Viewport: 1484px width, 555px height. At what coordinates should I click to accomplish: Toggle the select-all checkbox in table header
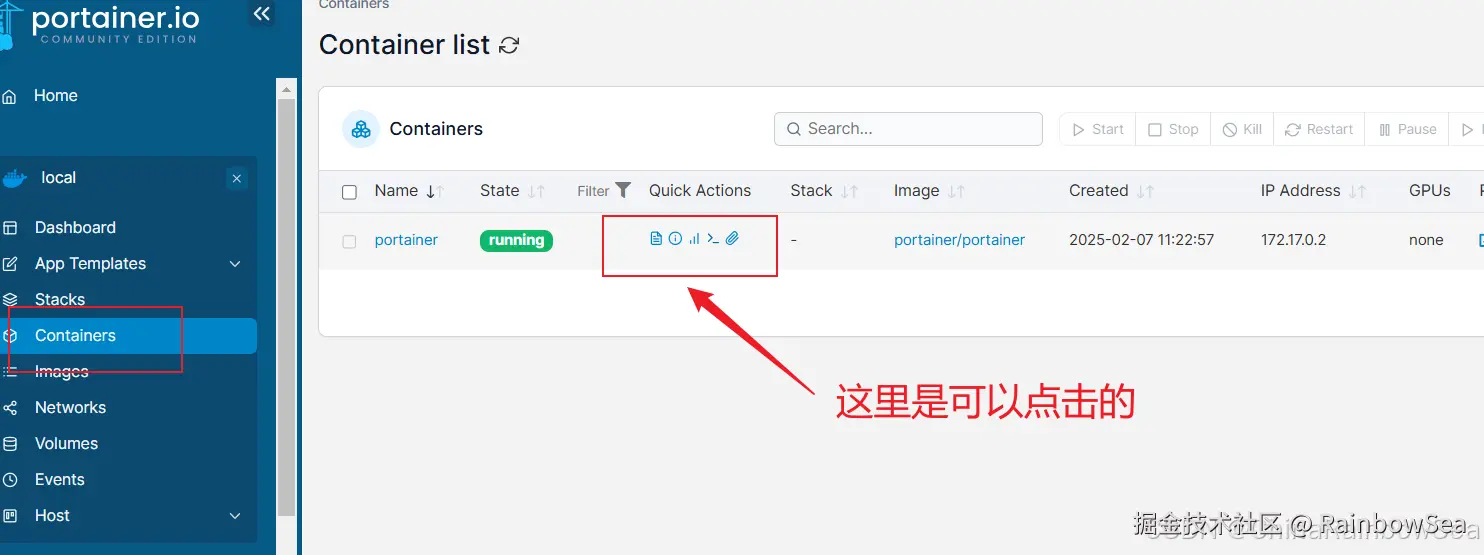(349, 192)
